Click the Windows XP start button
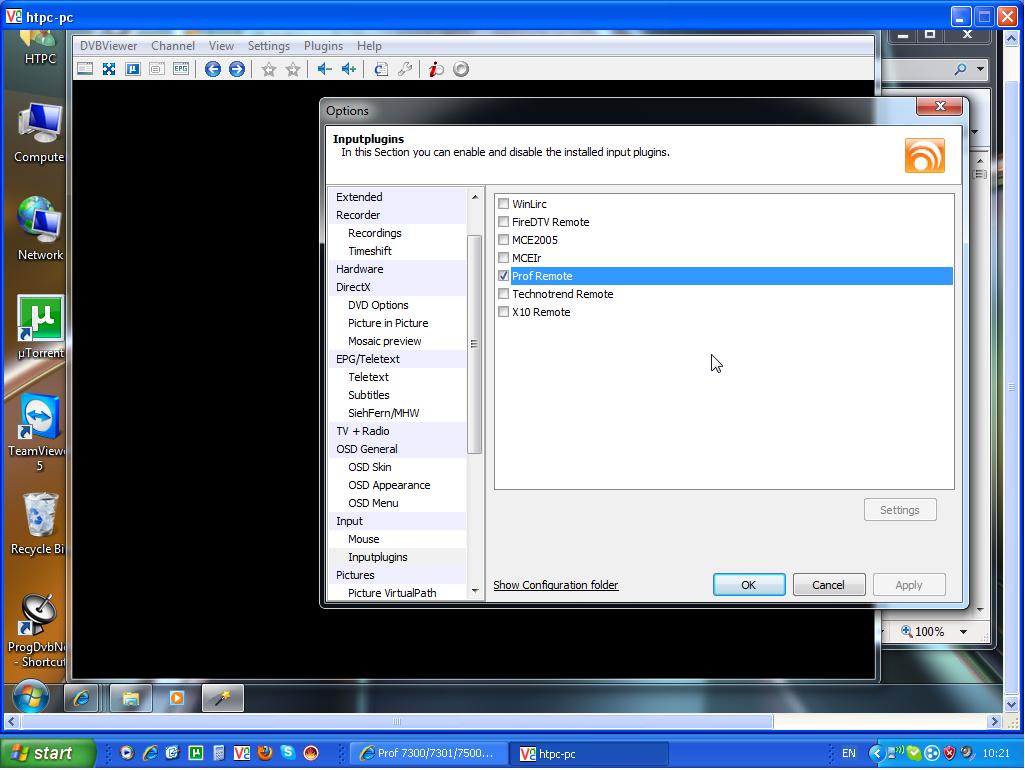The height and width of the screenshot is (770, 1025). click(48, 754)
